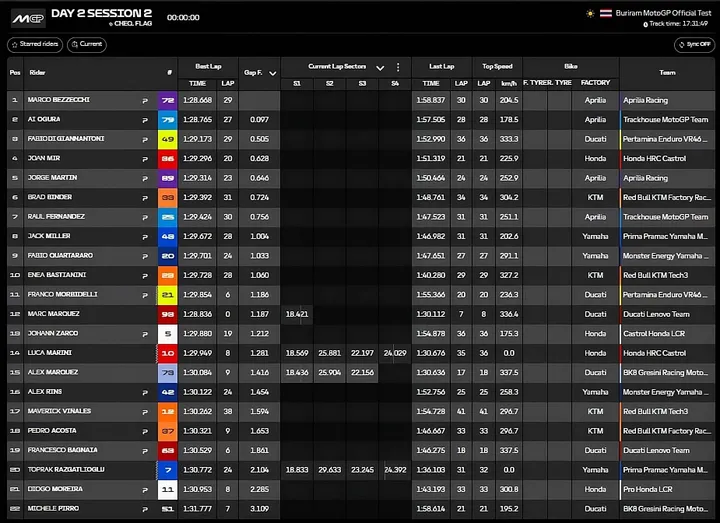Click Joan Mir's pit status icon
Image resolution: width=720 pixels, height=523 pixels.
pyautogui.click(x=145, y=159)
